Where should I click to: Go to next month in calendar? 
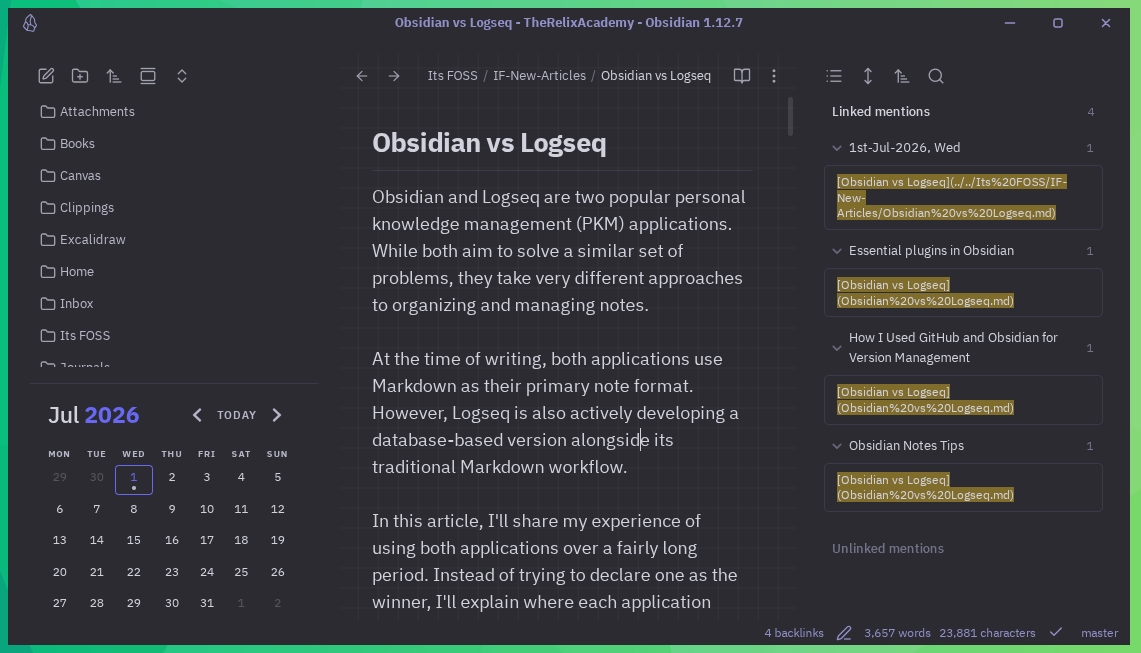[x=277, y=415]
